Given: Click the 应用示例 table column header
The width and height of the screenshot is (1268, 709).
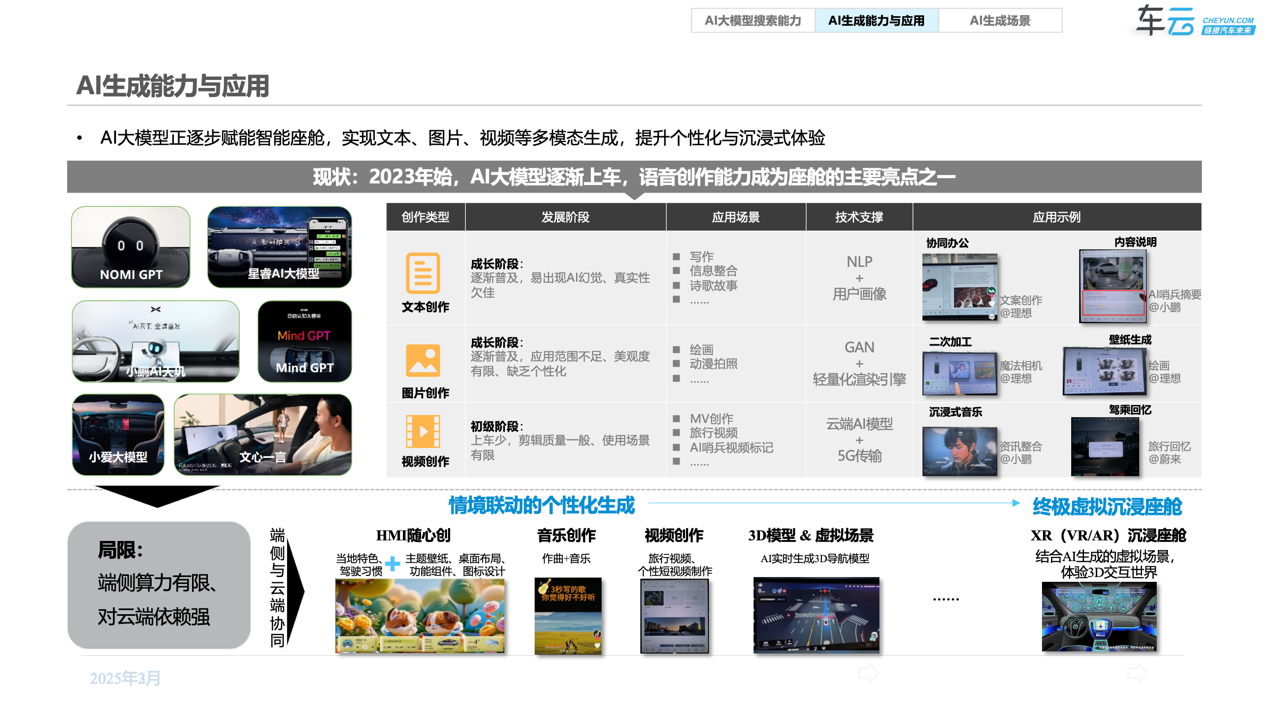Looking at the screenshot, I should coord(1056,217).
